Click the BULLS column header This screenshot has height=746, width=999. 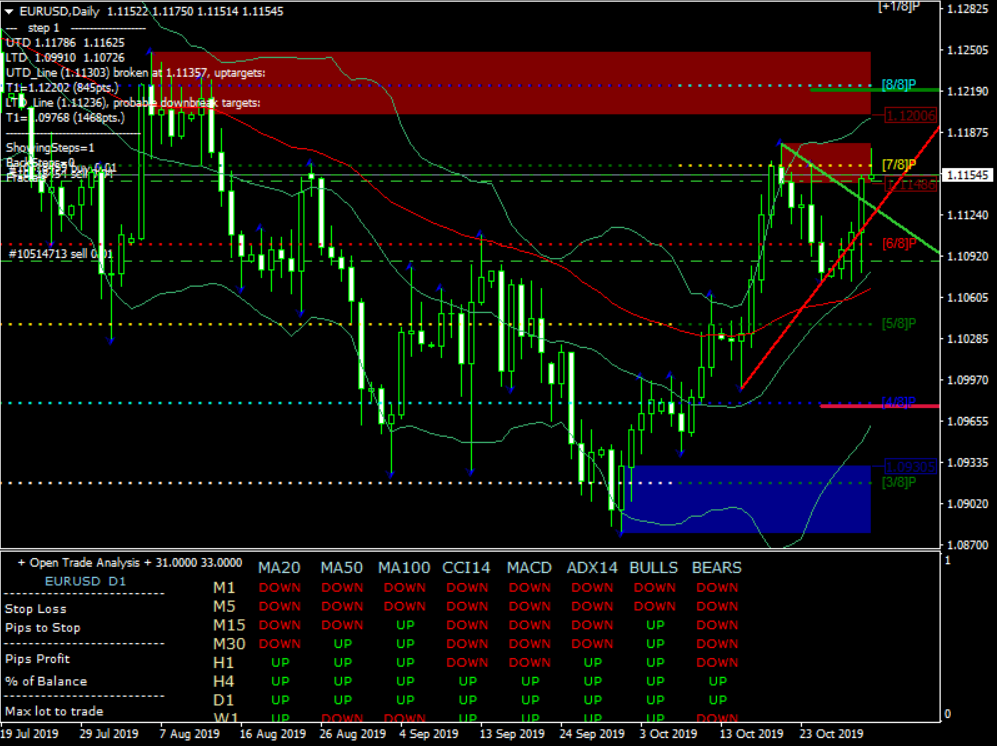pos(654,568)
